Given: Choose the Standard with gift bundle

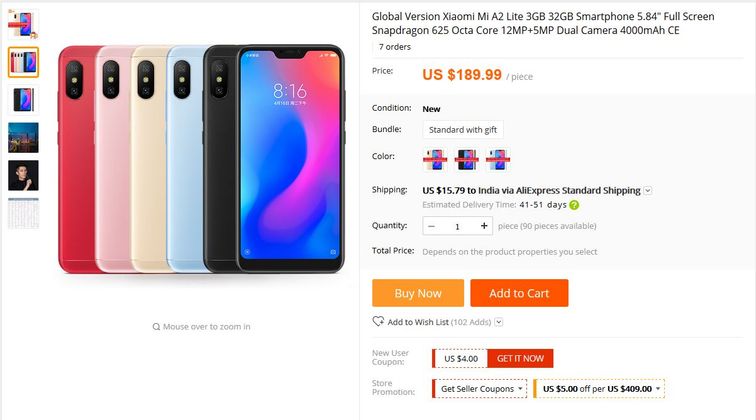Looking at the screenshot, I should (x=463, y=130).
